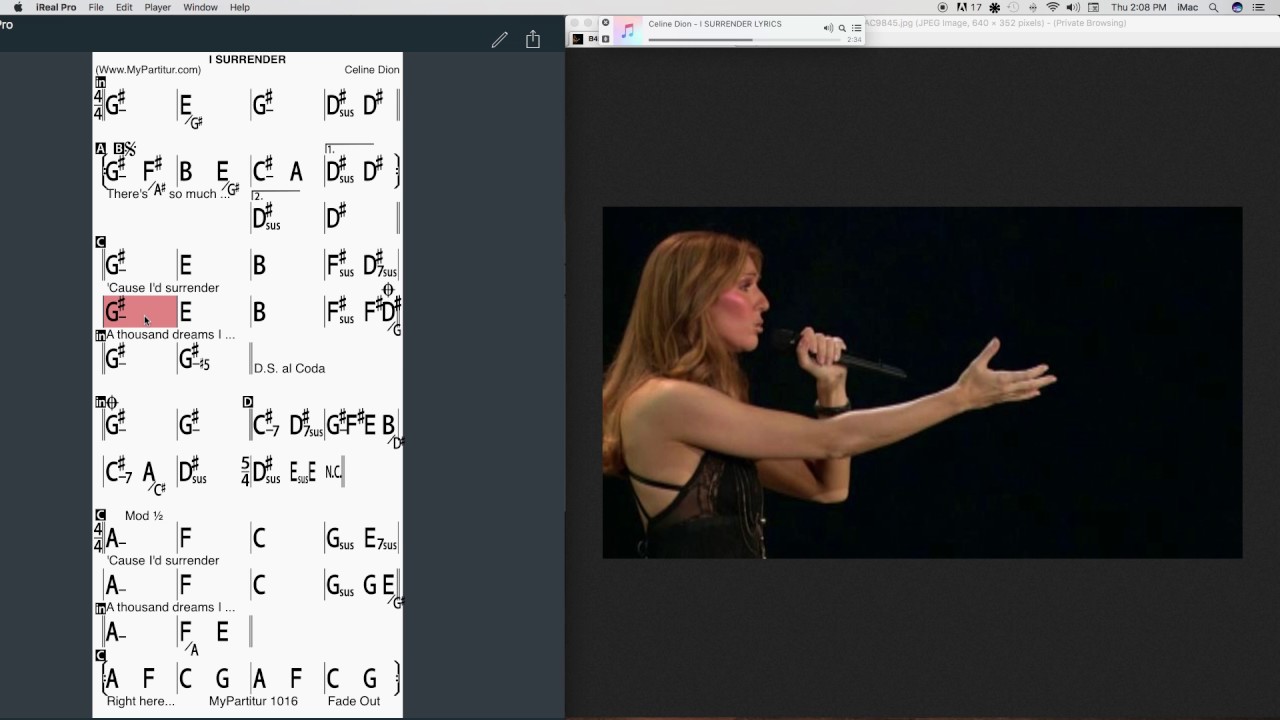This screenshot has width=1280, height=720.
Task: Click the 'Celine Dion' composer name
Action: pyautogui.click(x=372, y=70)
